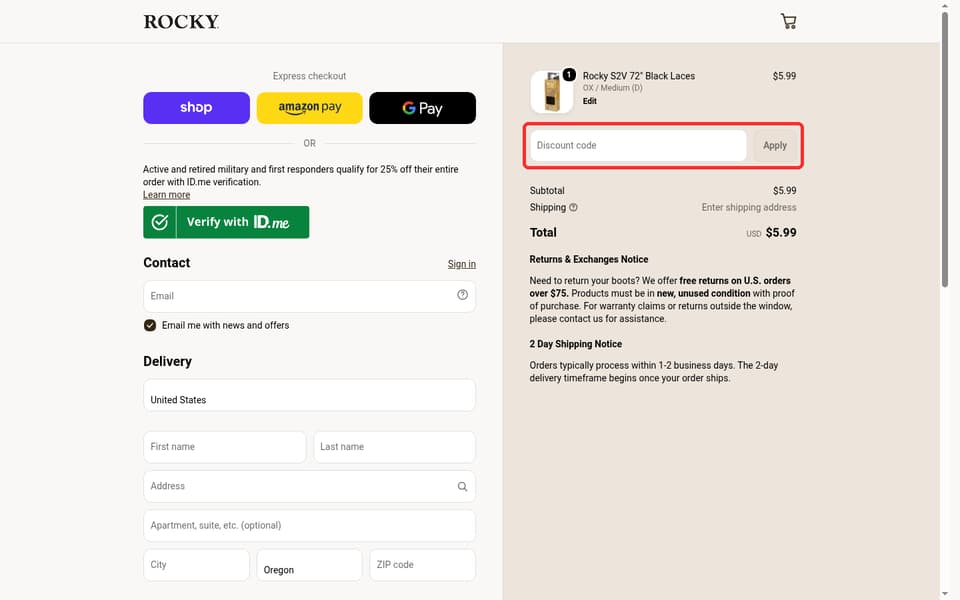The image size is (960, 600).
Task: Click the email help question mark icon
Action: pyautogui.click(x=462, y=295)
